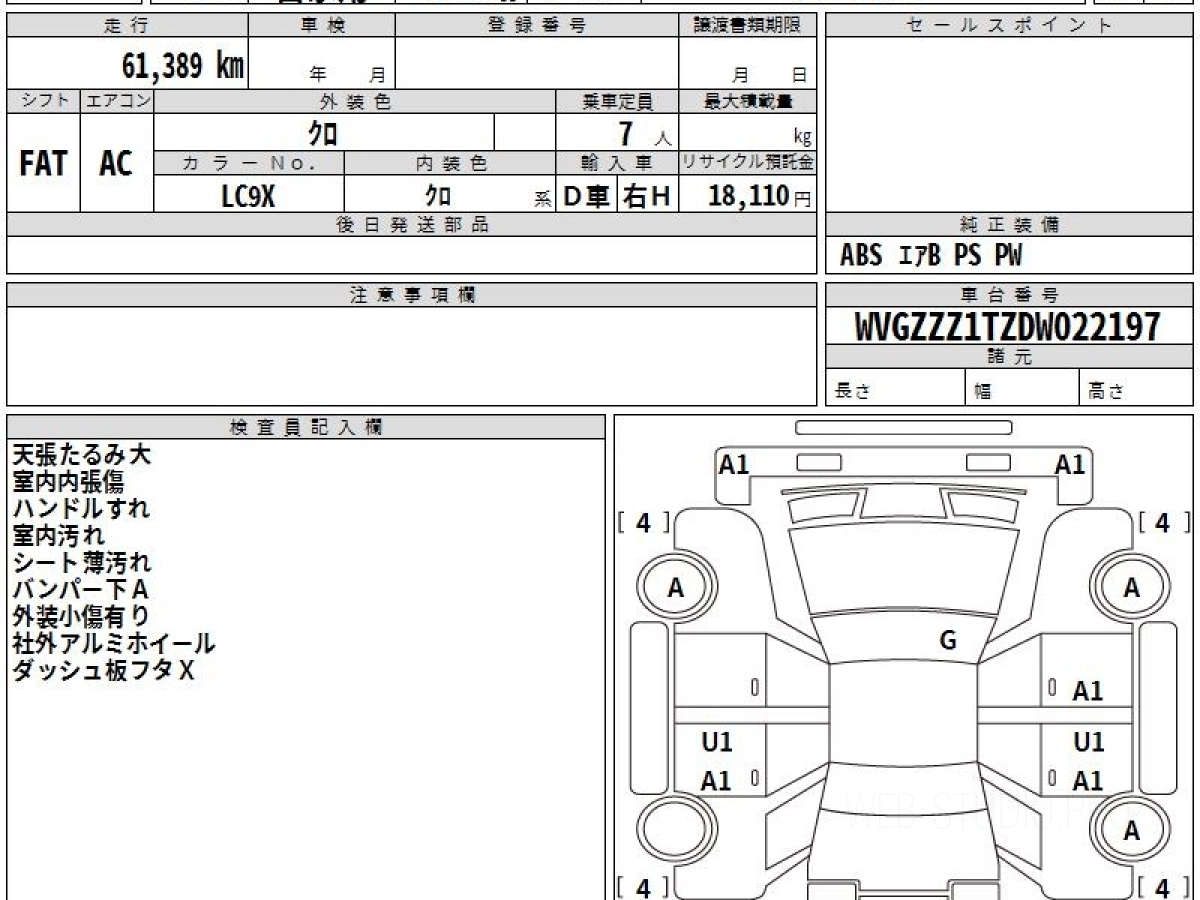Click the 譲渡書類期限 header

(748, 26)
